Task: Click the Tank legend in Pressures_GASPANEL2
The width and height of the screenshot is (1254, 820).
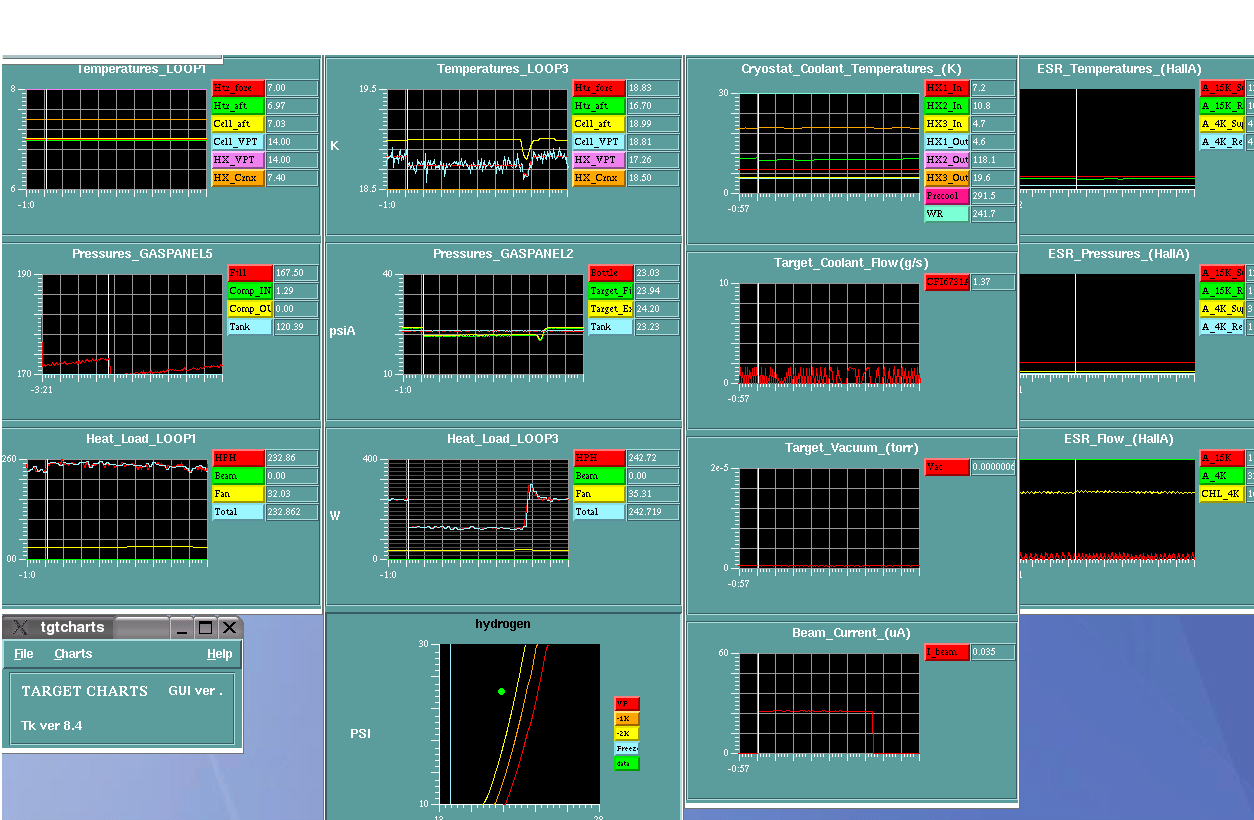Action: (x=610, y=327)
